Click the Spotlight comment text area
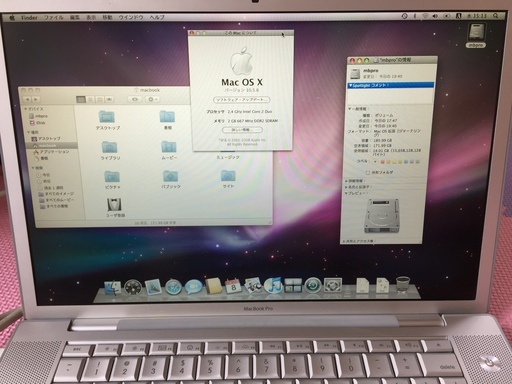The height and width of the screenshot is (384, 512). pos(390,96)
